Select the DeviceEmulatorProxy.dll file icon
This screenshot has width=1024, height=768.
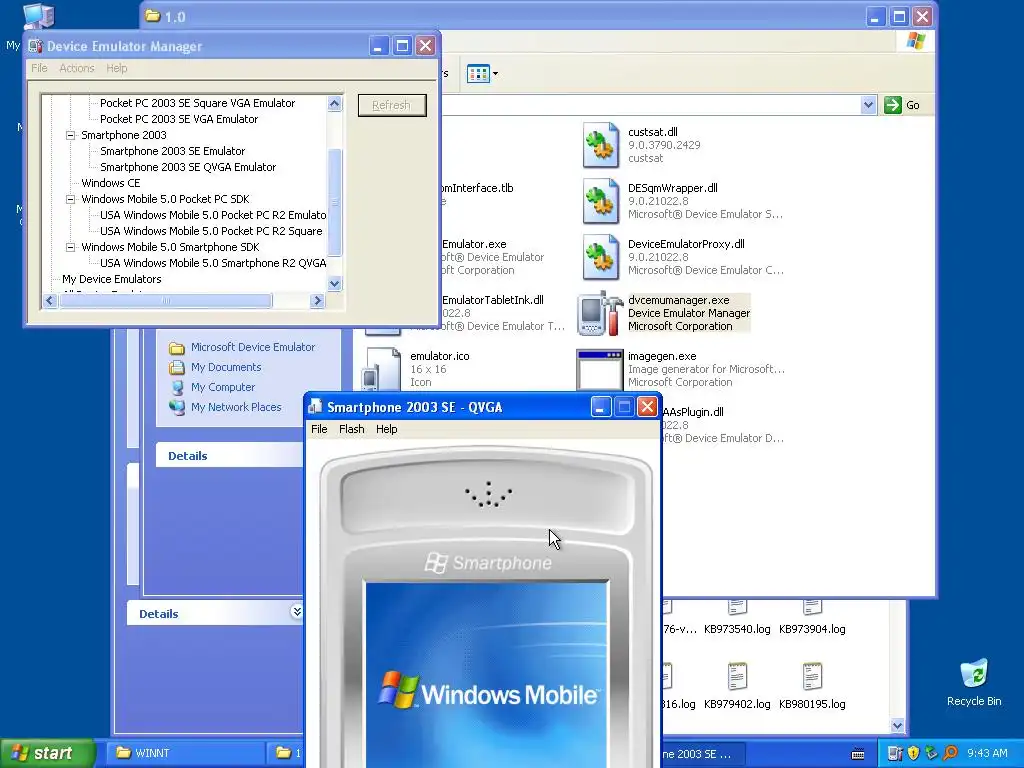[x=600, y=257]
